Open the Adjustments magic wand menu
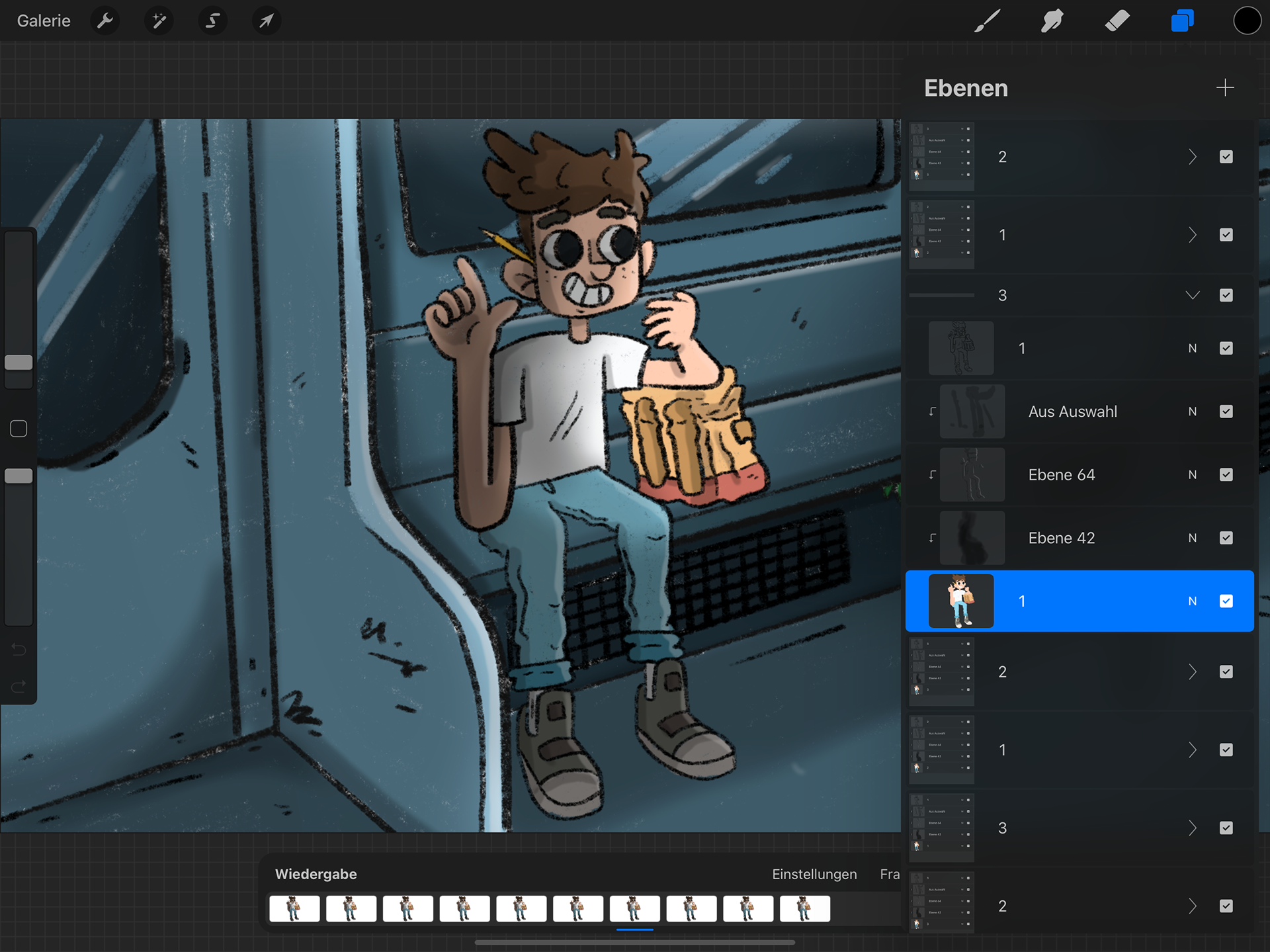Viewport: 1270px width, 952px height. pos(159,21)
